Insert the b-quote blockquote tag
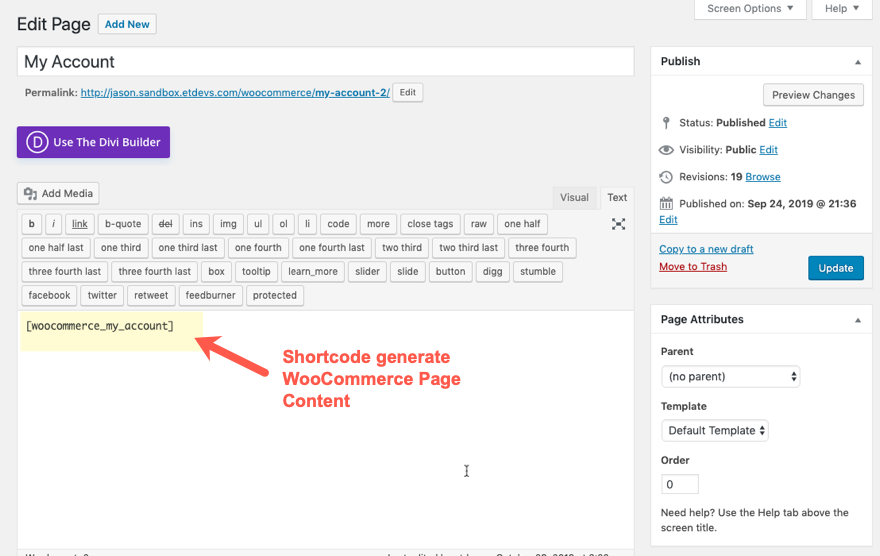 pyautogui.click(x=123, y=224)
